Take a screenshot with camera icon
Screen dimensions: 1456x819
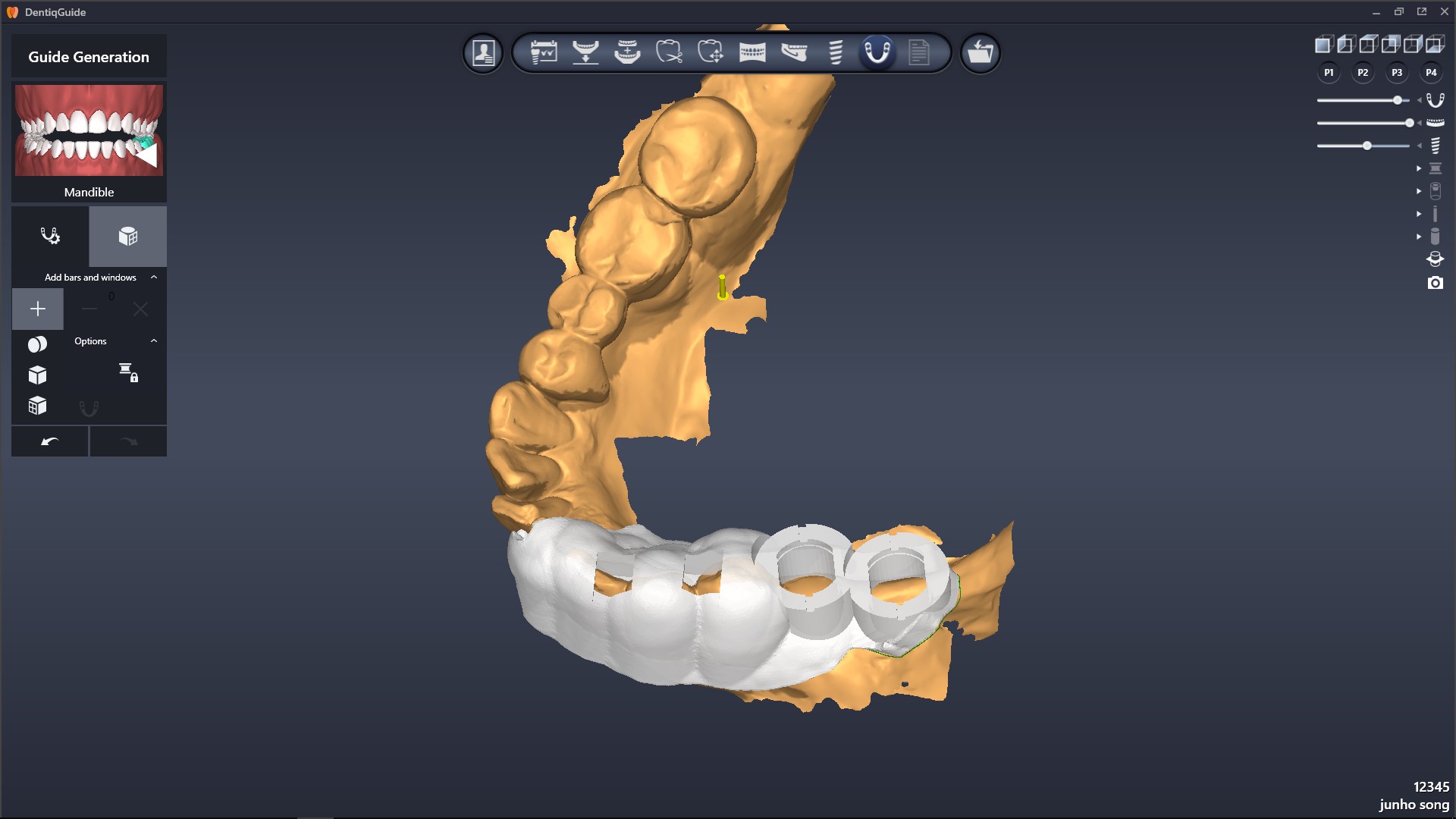1435,283
